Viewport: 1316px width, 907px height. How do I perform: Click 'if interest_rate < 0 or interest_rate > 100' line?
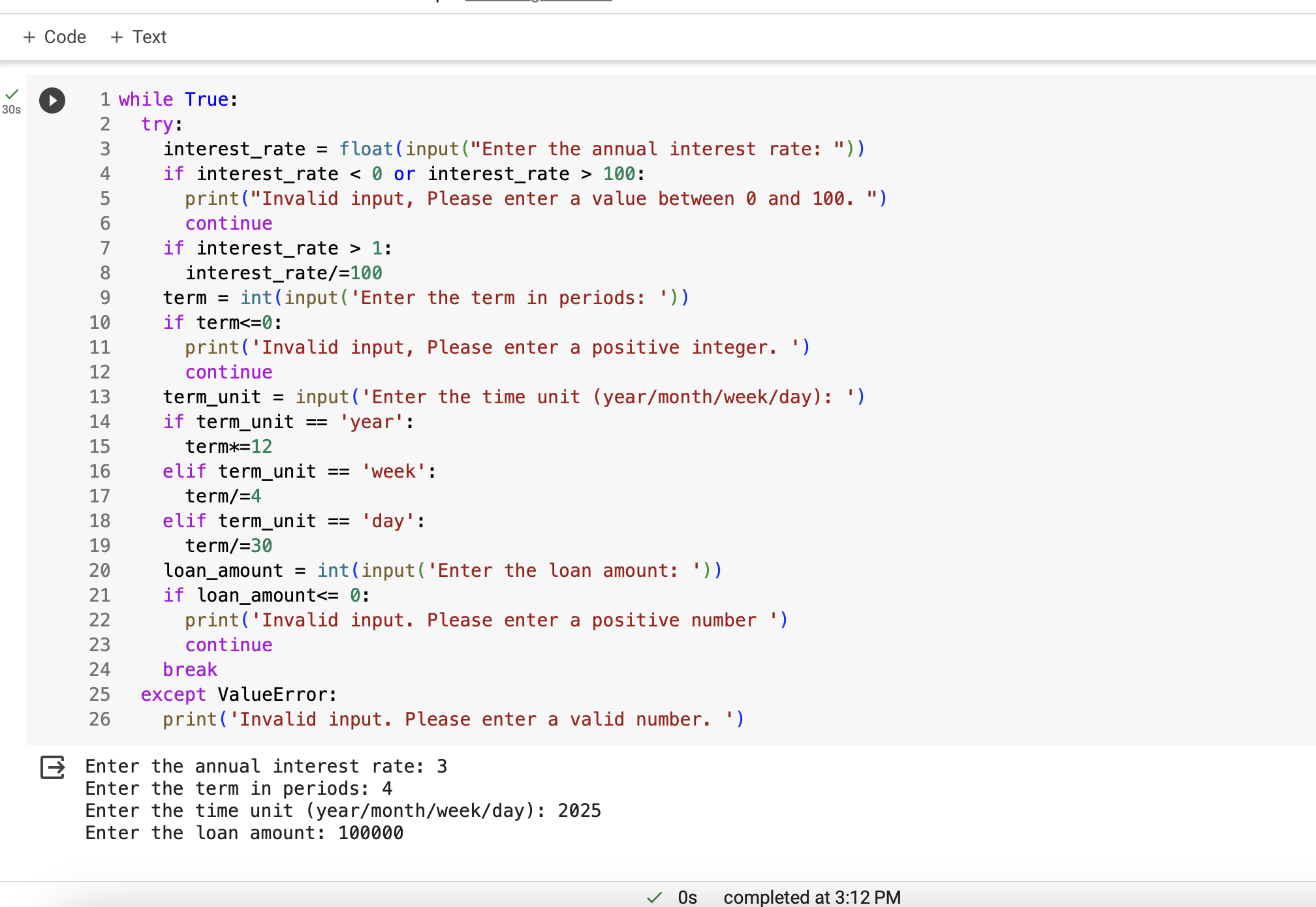point(404,174)
